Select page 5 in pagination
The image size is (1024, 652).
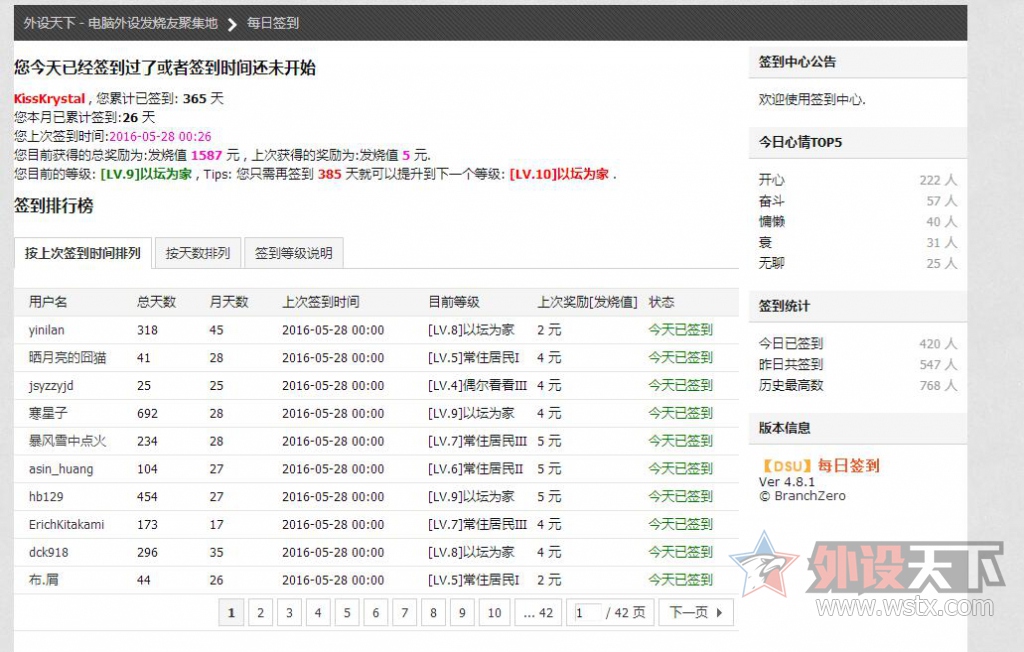pyautogui.click(x=347, y=613)
